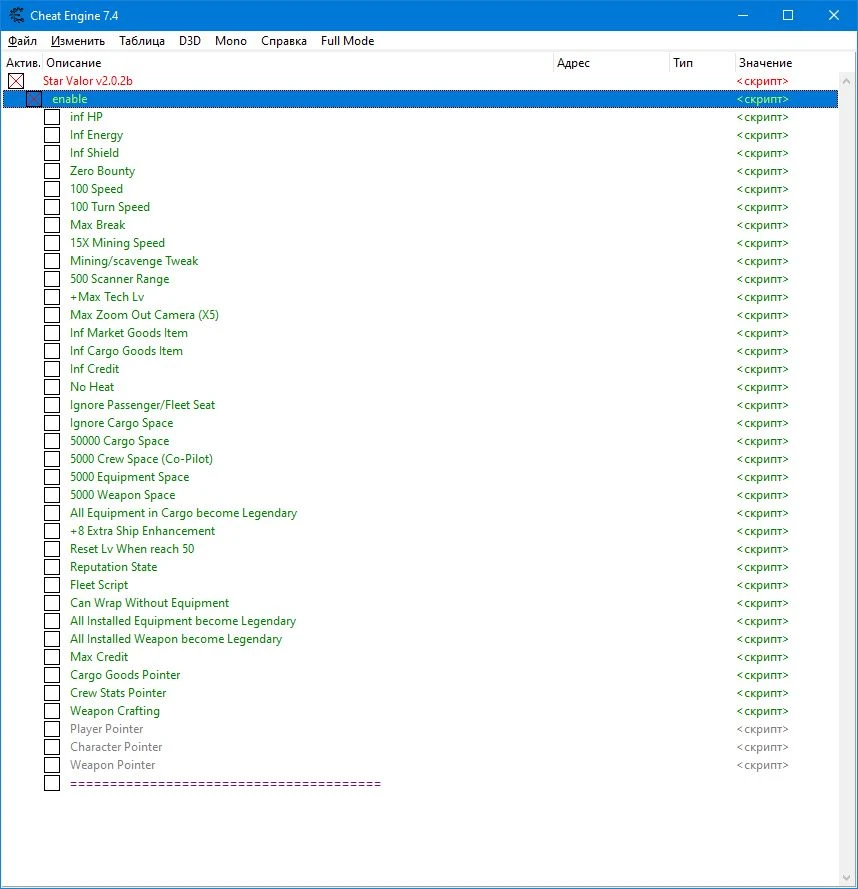Click the Cheat Engine title bar icon
858x889 pixels.
[x=15, y=16]
